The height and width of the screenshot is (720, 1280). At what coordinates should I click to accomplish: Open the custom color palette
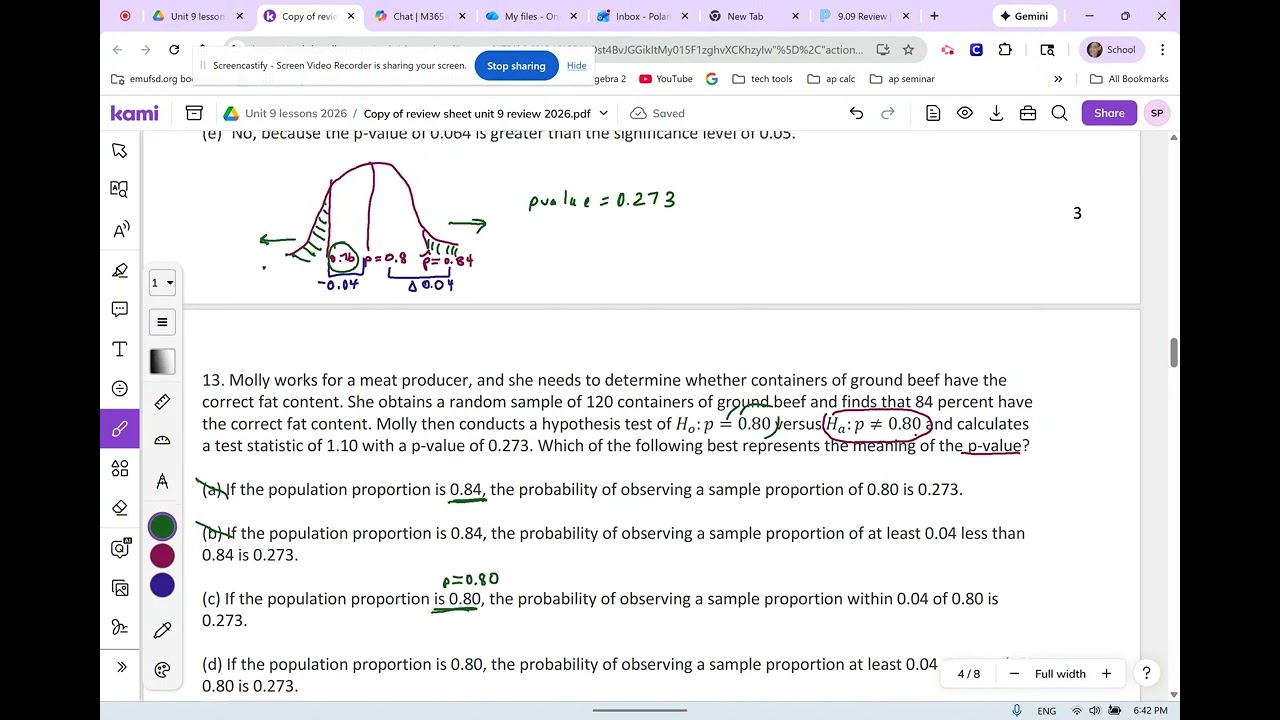click(162, 670)
